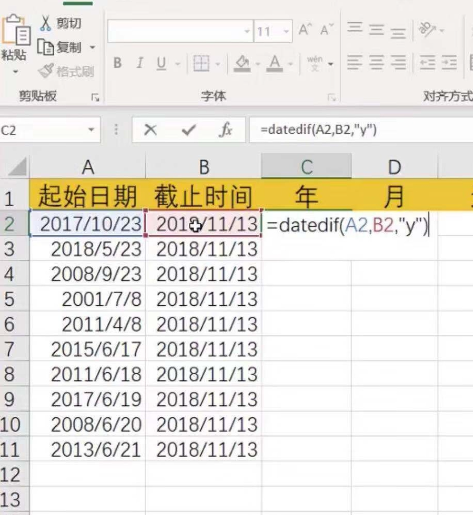Viewport: 473px width, 515px height.
Task: Open the Font Color dropdown arrow
Action: [290, 63]
